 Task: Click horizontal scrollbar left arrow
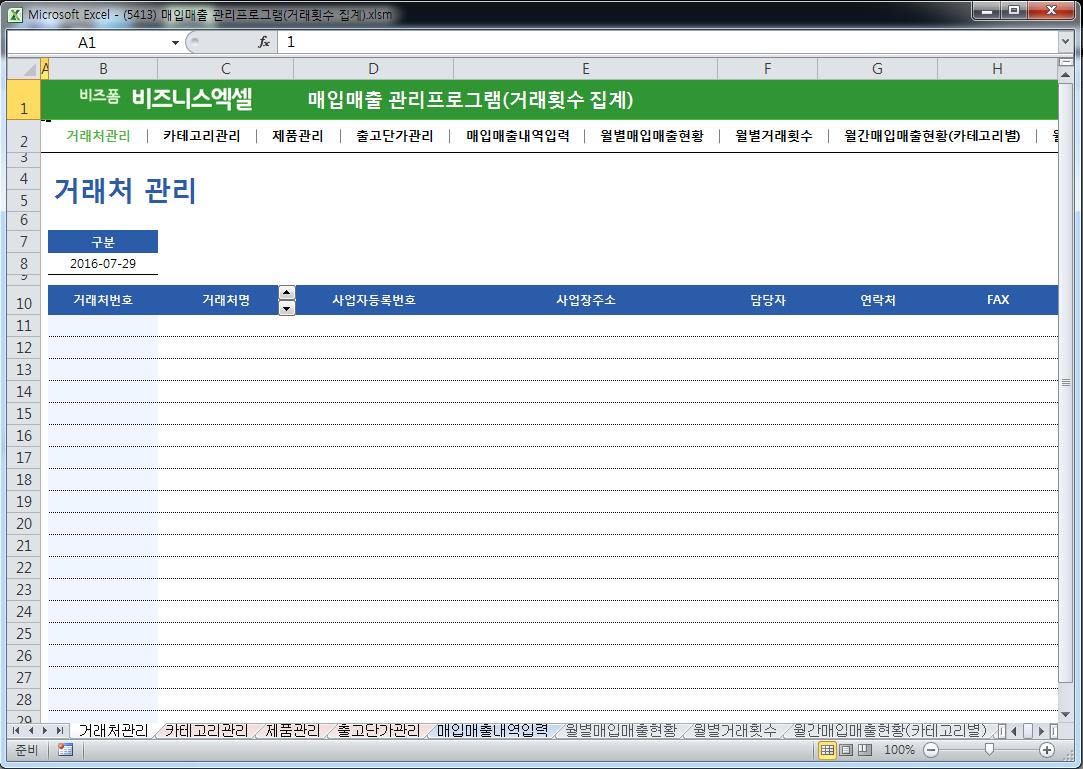[1013, 730]
